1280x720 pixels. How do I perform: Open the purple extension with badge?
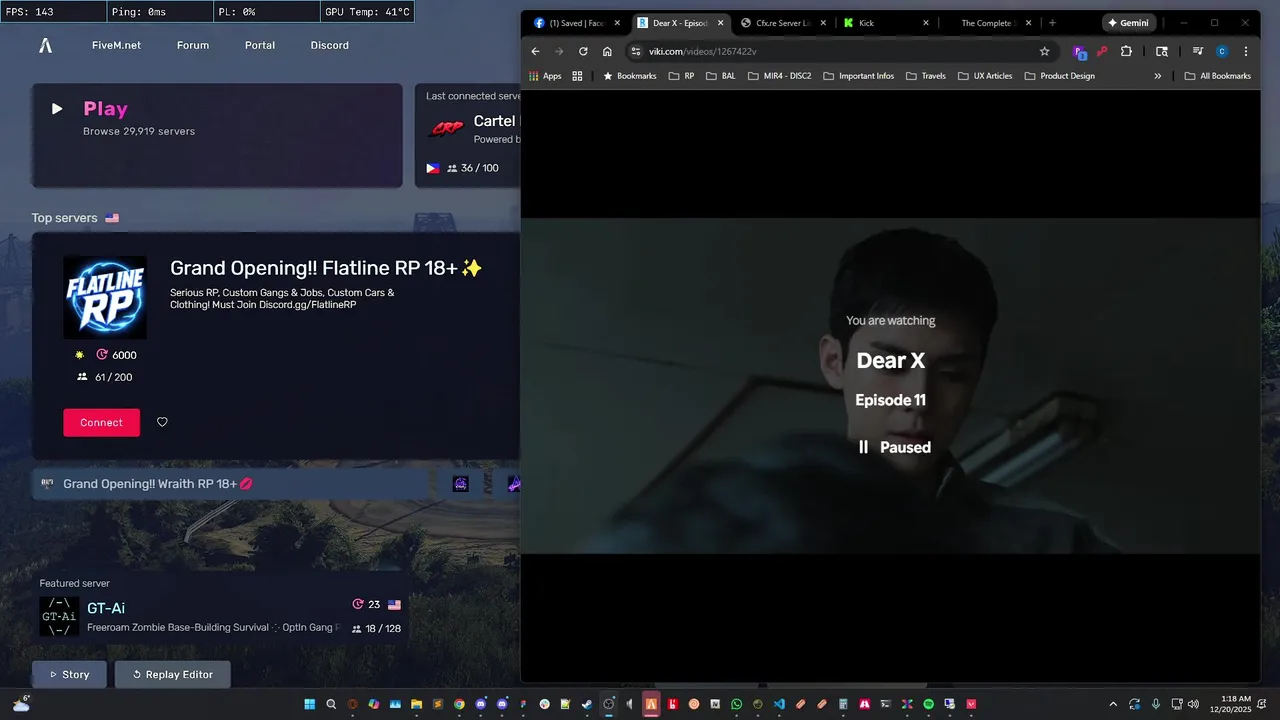pos(1079,51)
